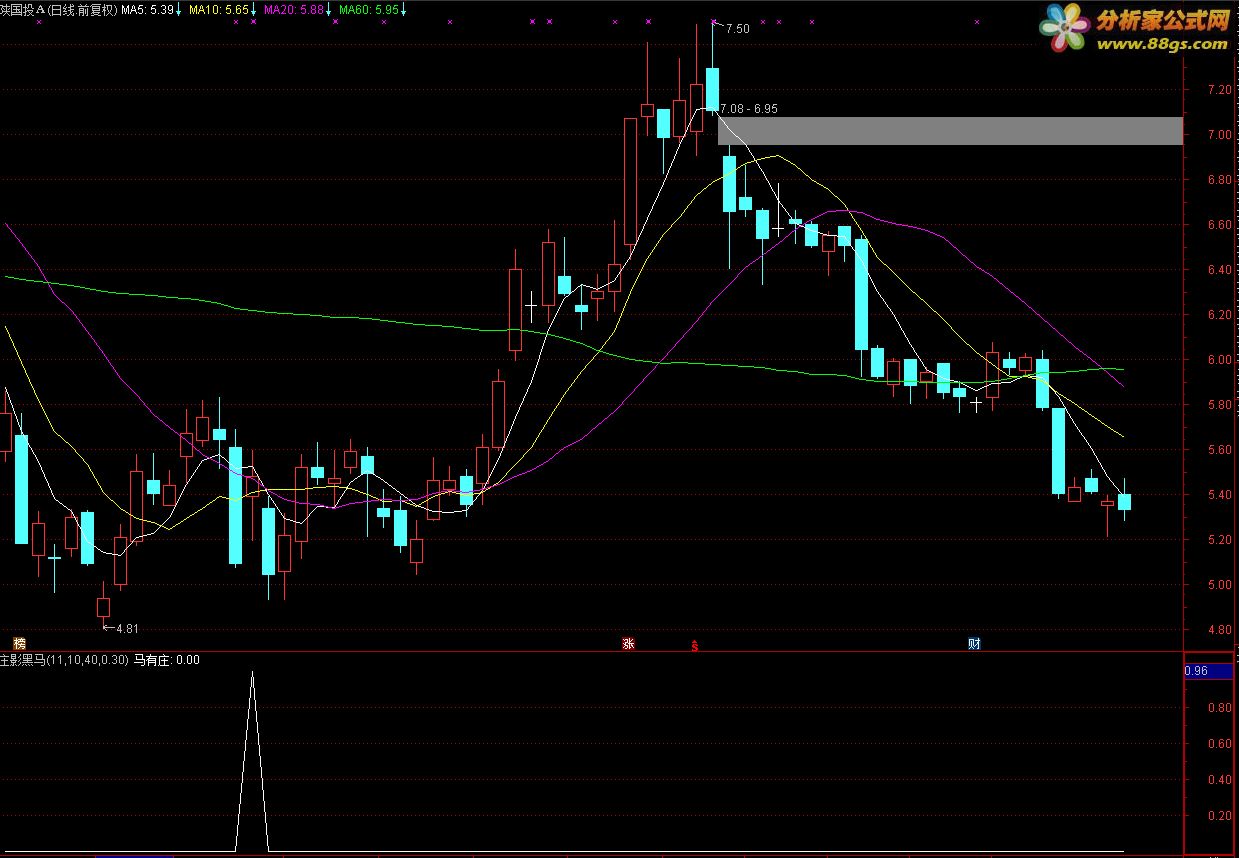This screenshot has width=1239, height=858.
Task: Click the 4.81 low price label
Action: click(127, 628)
